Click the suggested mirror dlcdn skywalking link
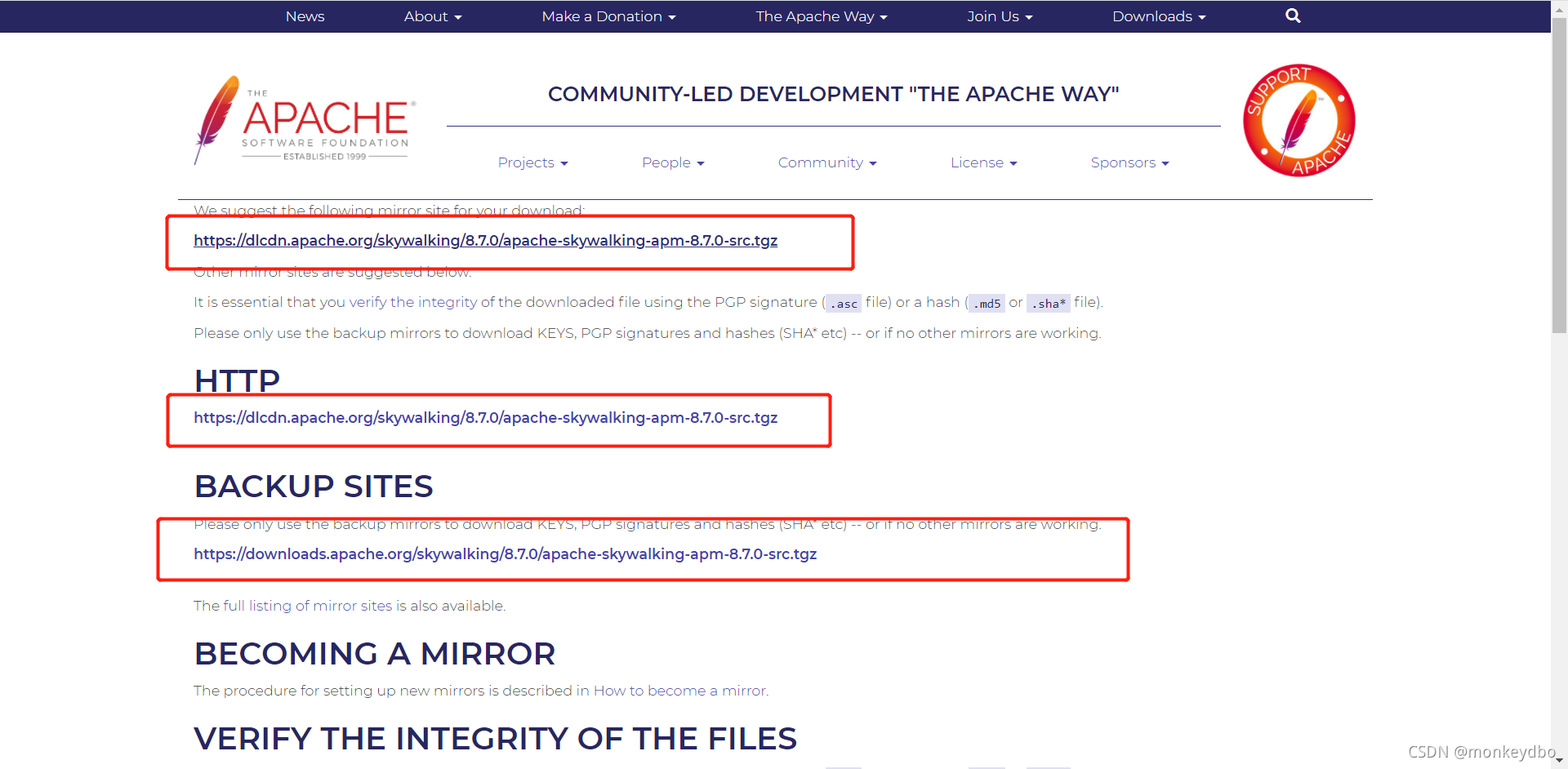The height and width of the screenshot is (769, 1568). [x=485, y=241]
